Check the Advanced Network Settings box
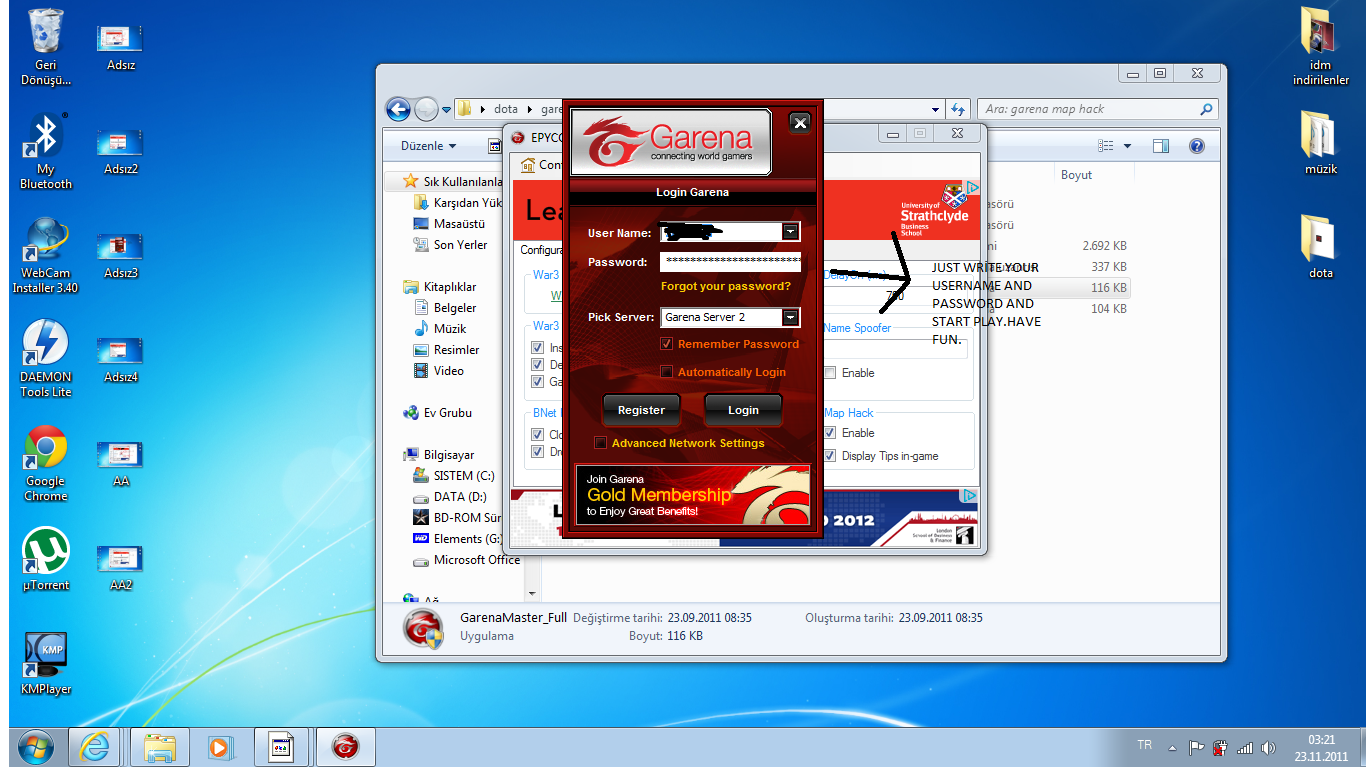Screen dimensions: 1366x768 coord(600,443)
